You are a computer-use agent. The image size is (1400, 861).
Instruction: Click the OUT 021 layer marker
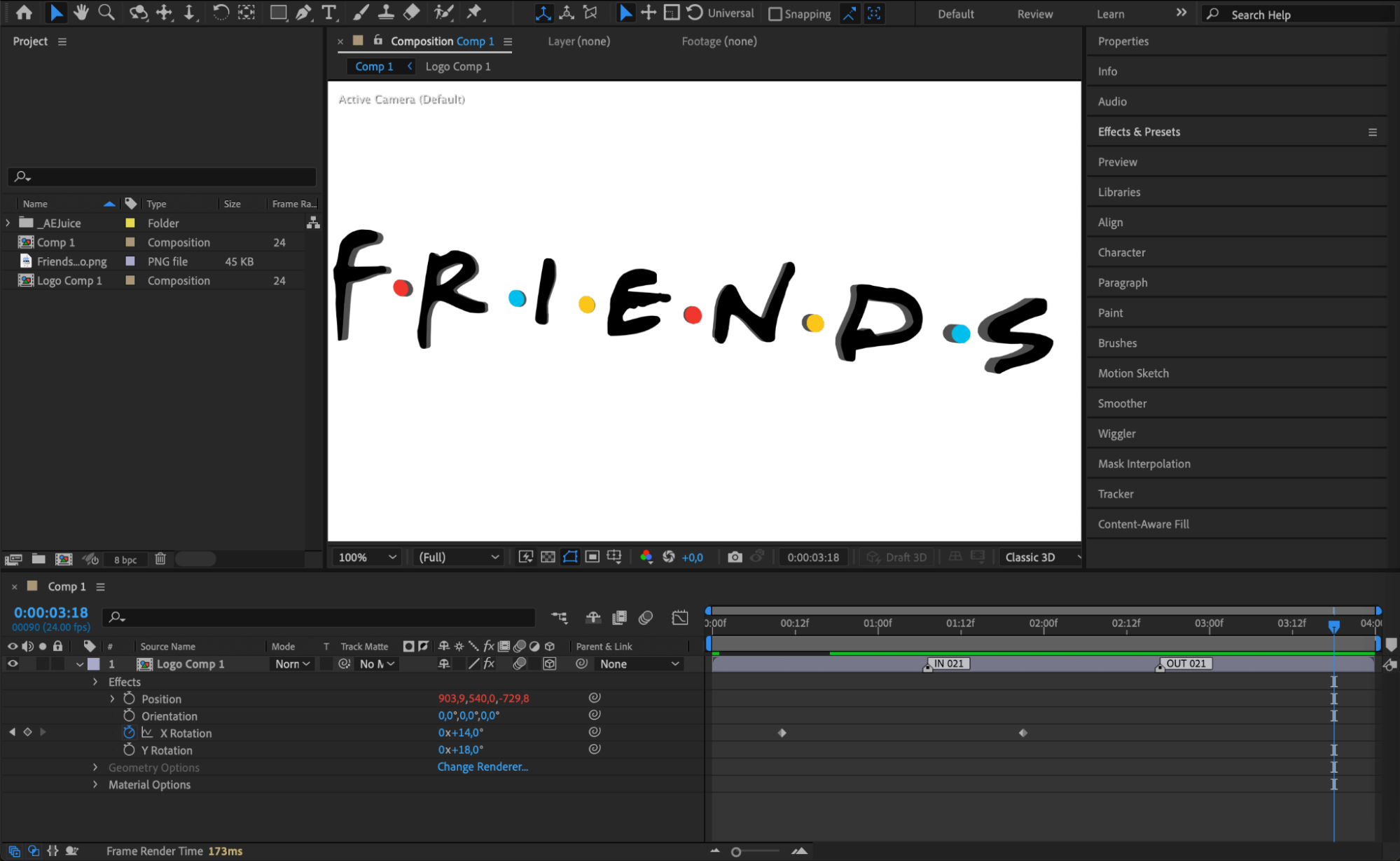pyautogui.click(x=1185, y=663)
